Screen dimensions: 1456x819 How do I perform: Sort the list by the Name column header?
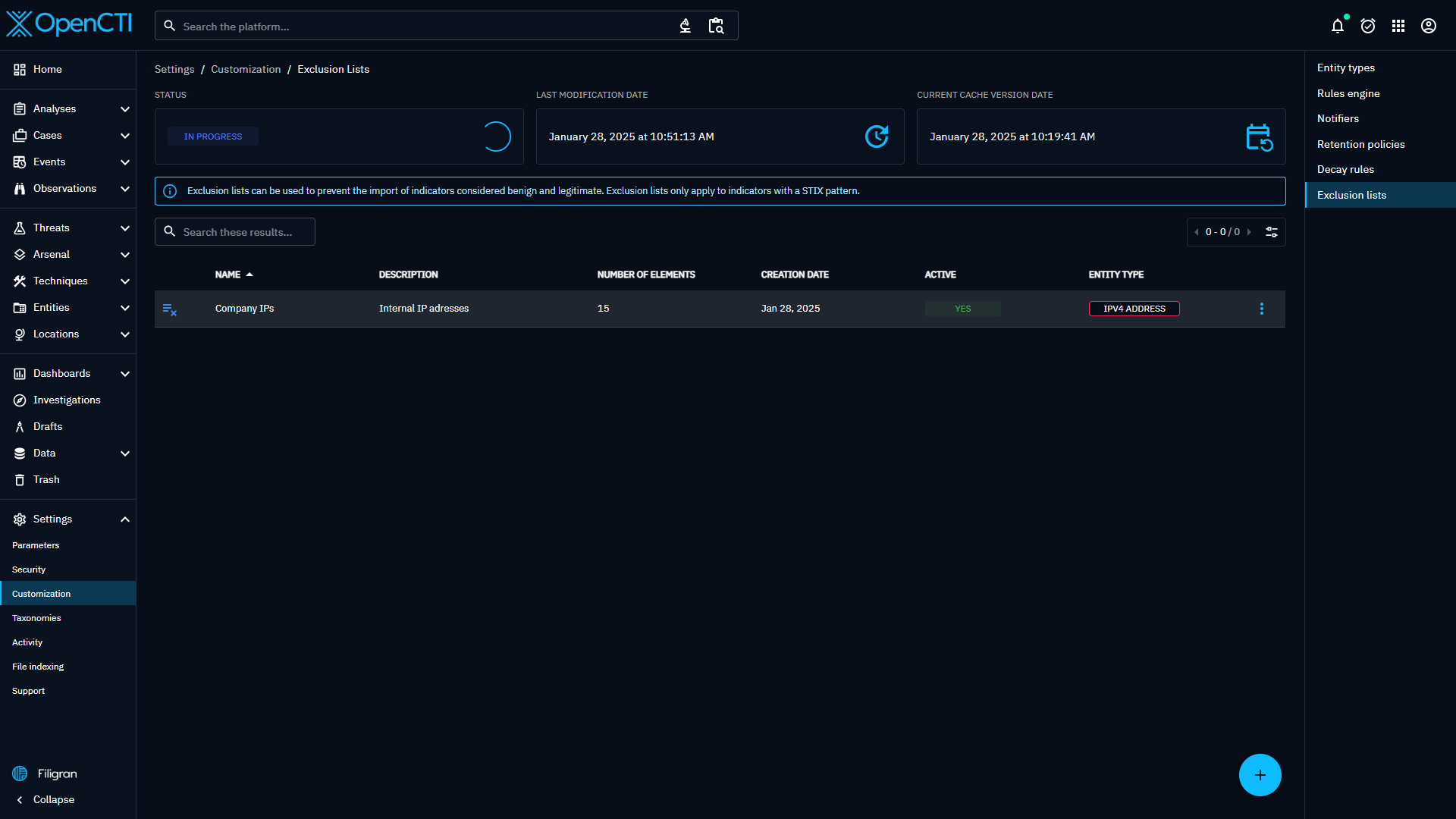click(x=227, y=275)
